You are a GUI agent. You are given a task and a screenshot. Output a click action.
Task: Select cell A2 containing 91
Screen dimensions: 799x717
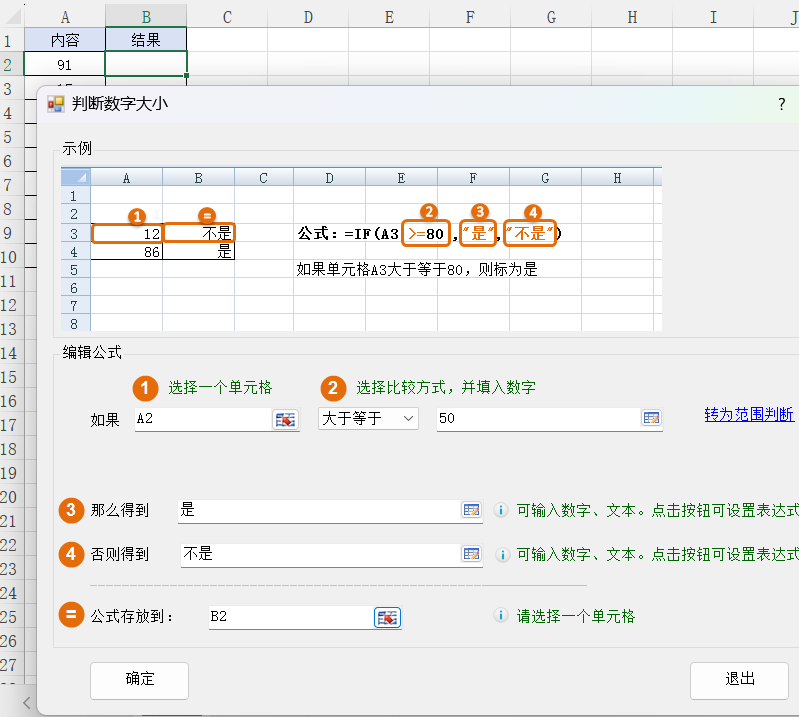(x=65, y=64)
